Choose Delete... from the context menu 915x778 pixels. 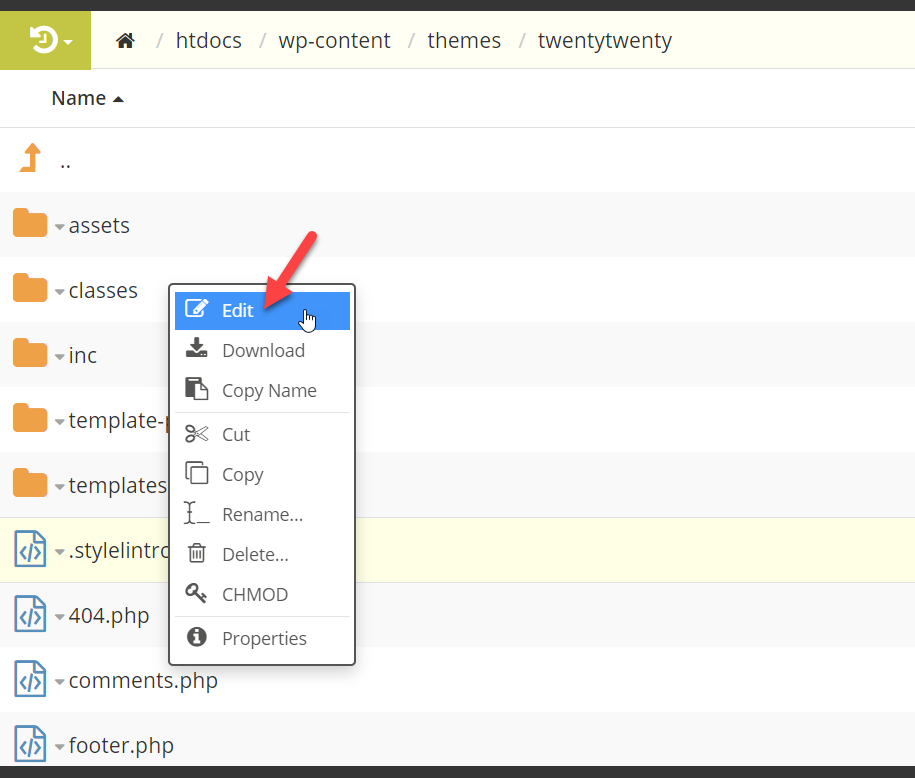pos(262,554)
